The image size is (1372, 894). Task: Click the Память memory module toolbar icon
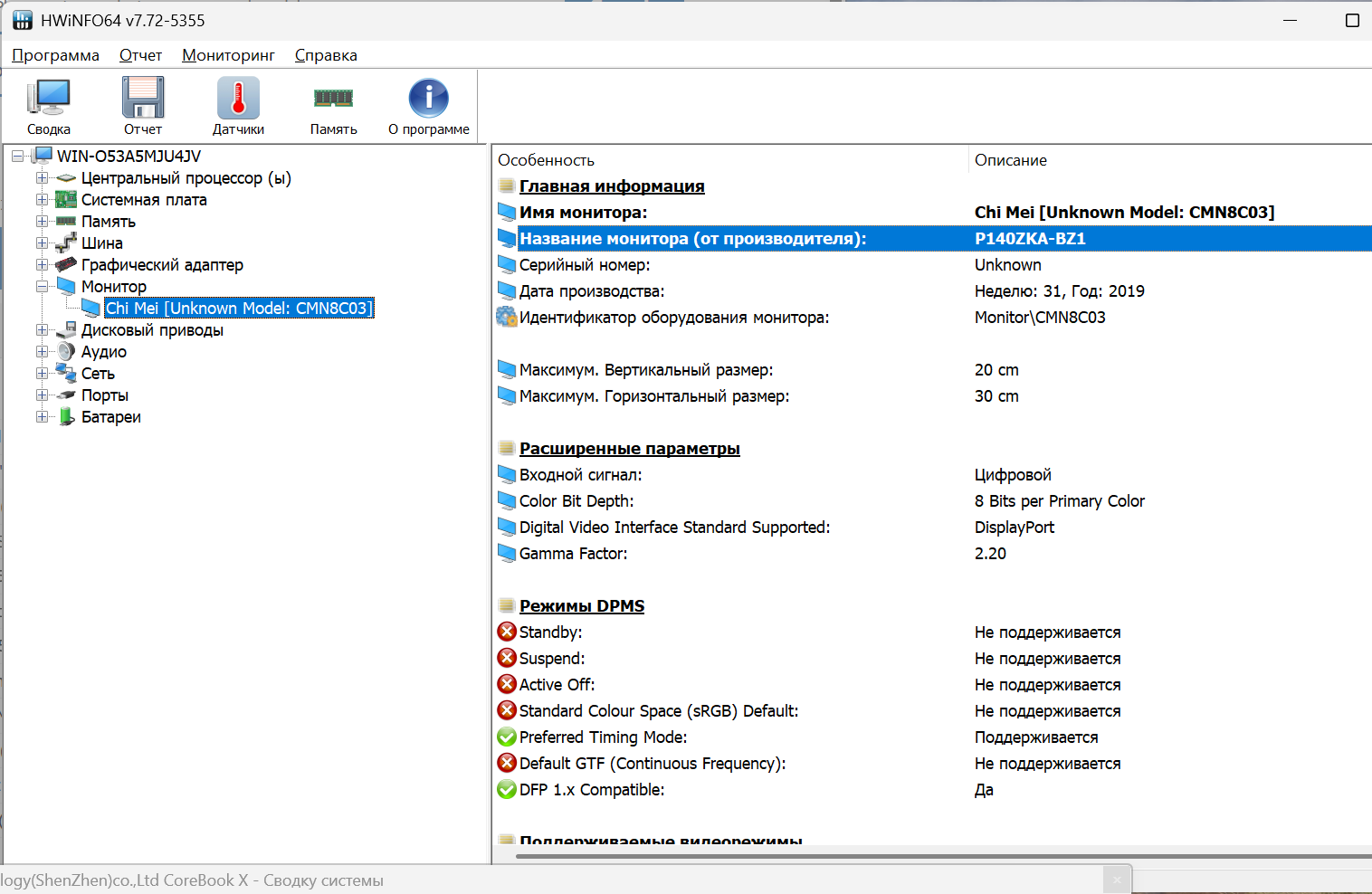coord(333,98)
